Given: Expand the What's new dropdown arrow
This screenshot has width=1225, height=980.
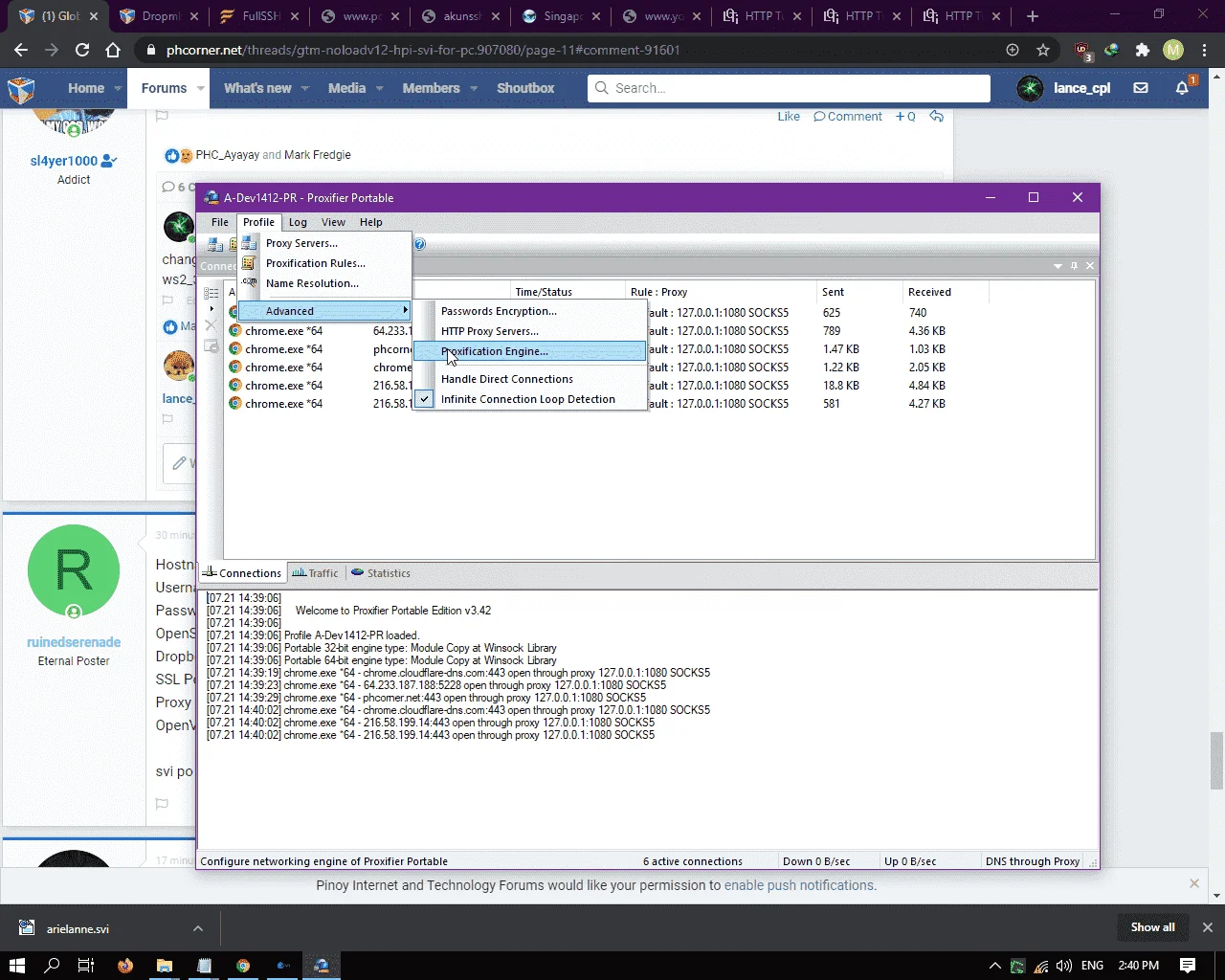Looking at the screenshot, I should click(305, 88).
